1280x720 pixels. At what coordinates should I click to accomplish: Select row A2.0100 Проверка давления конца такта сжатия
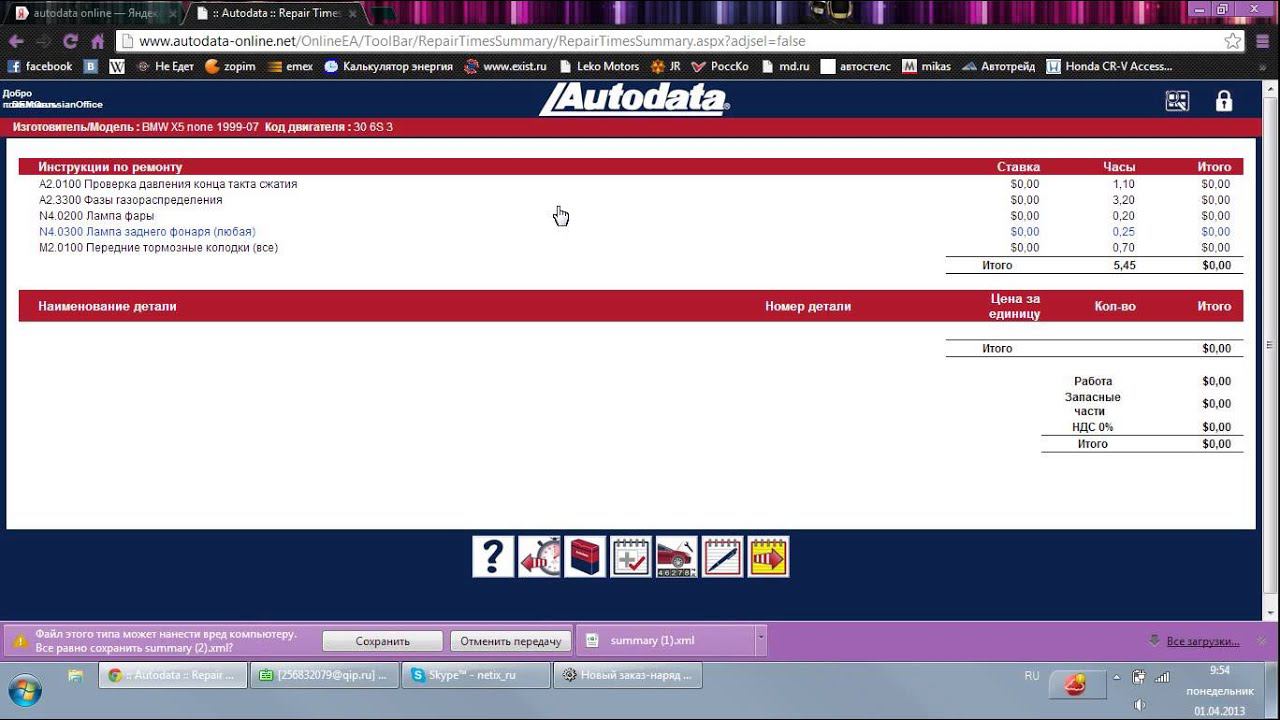pyautogui.click(x=168, y=184)
